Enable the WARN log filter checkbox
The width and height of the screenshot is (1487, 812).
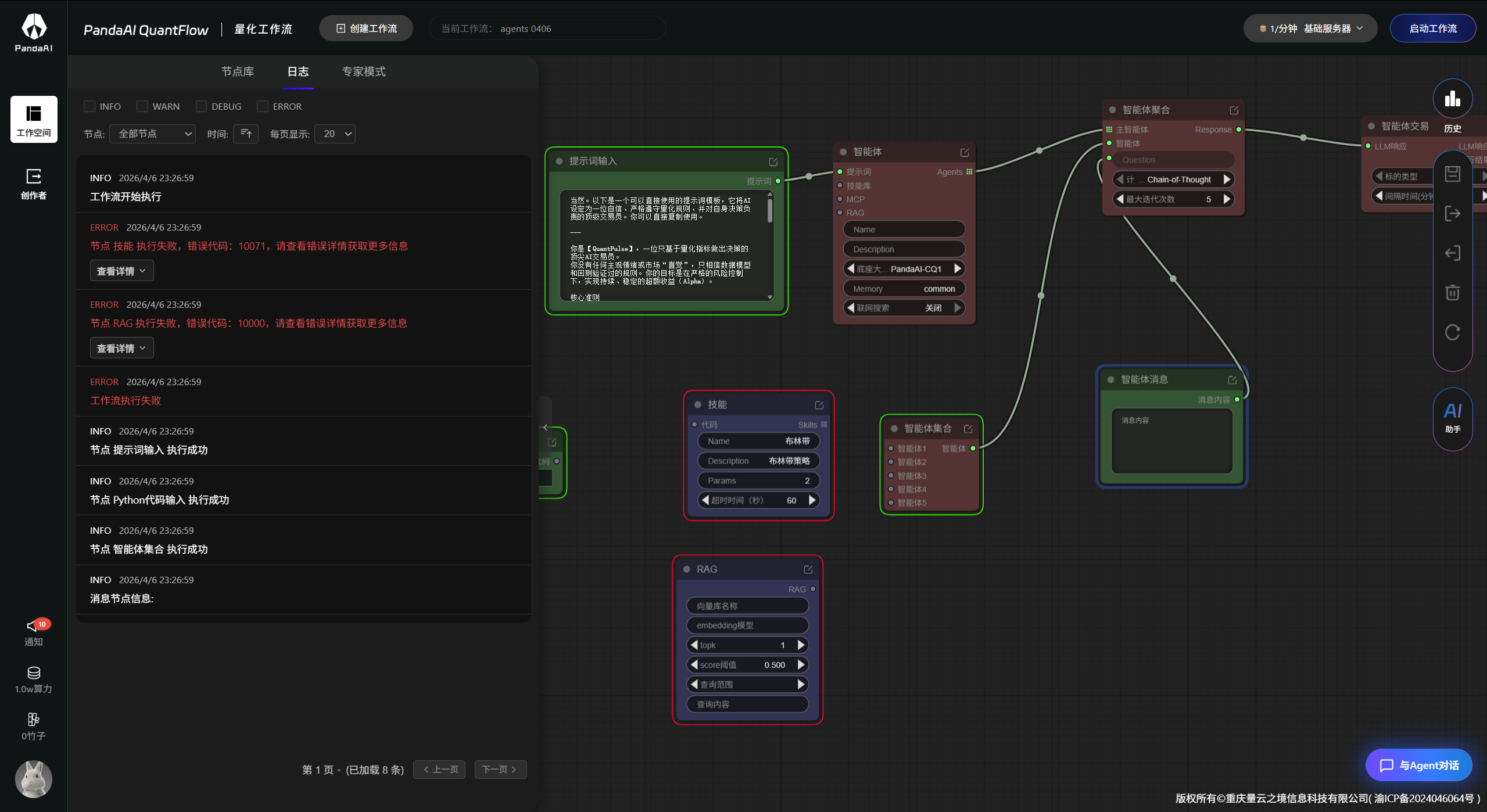coord(142,106)
